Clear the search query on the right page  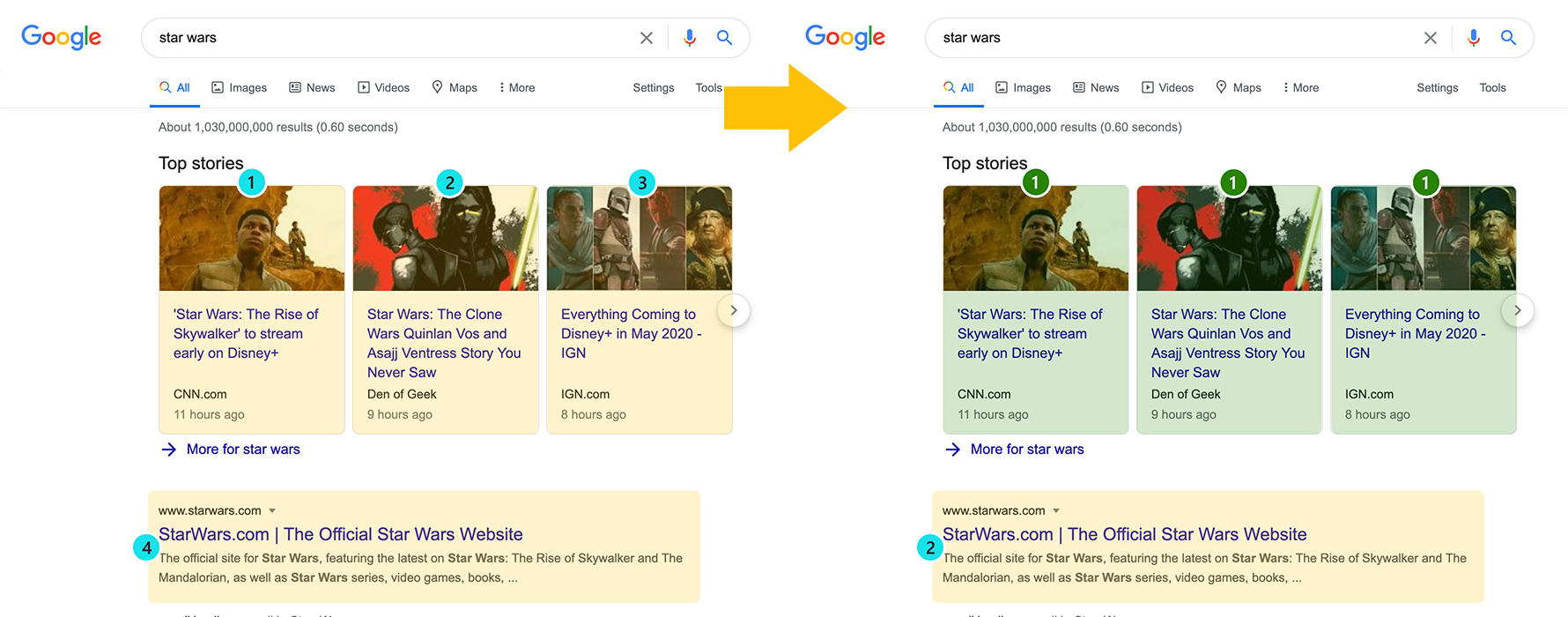tap(1431, 38)
